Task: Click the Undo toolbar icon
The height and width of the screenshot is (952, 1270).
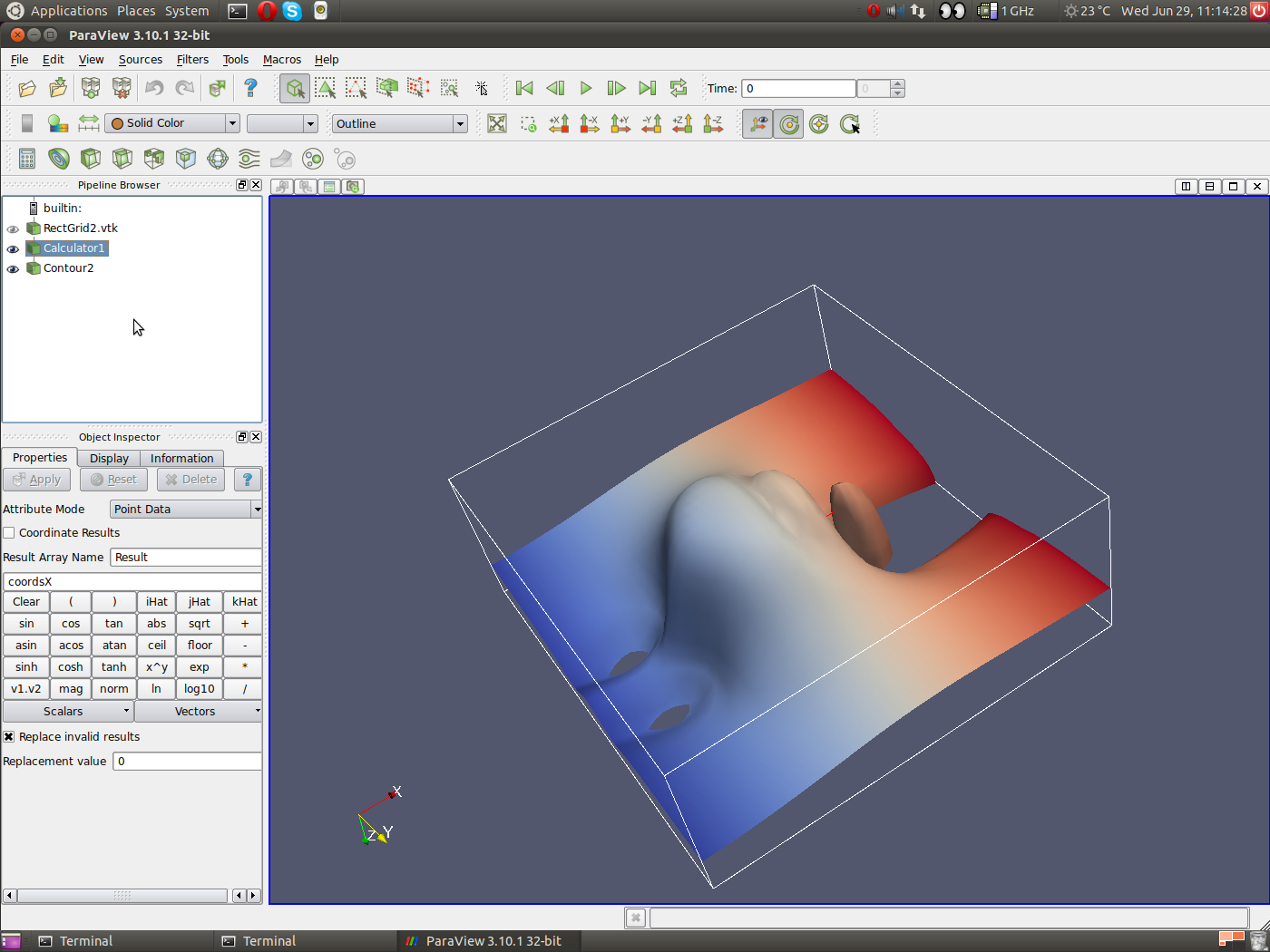Action: coord(154,88)
